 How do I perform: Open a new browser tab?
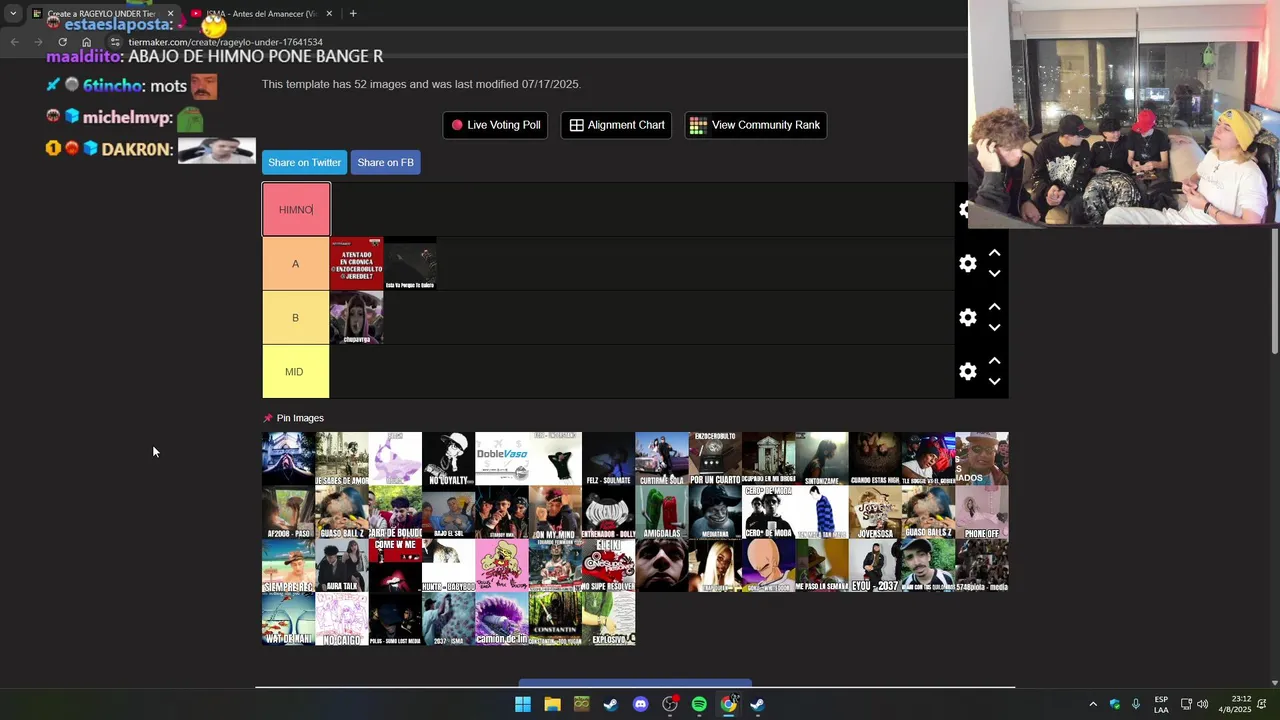click(x=353, y=14)
